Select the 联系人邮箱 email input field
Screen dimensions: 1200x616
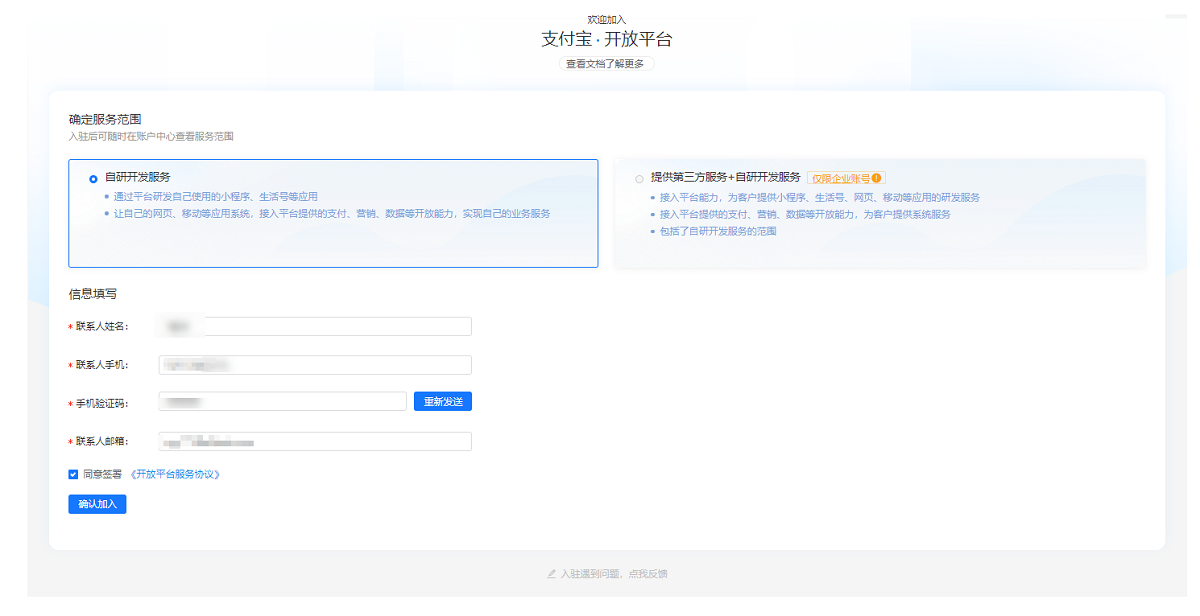313,441
